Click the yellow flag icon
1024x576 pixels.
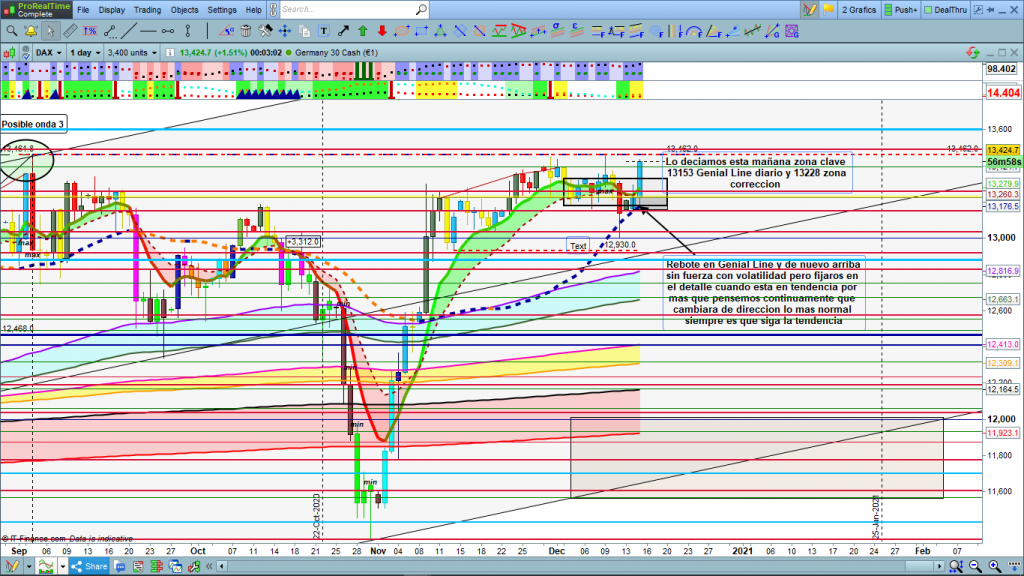click(x=829, y=9)
